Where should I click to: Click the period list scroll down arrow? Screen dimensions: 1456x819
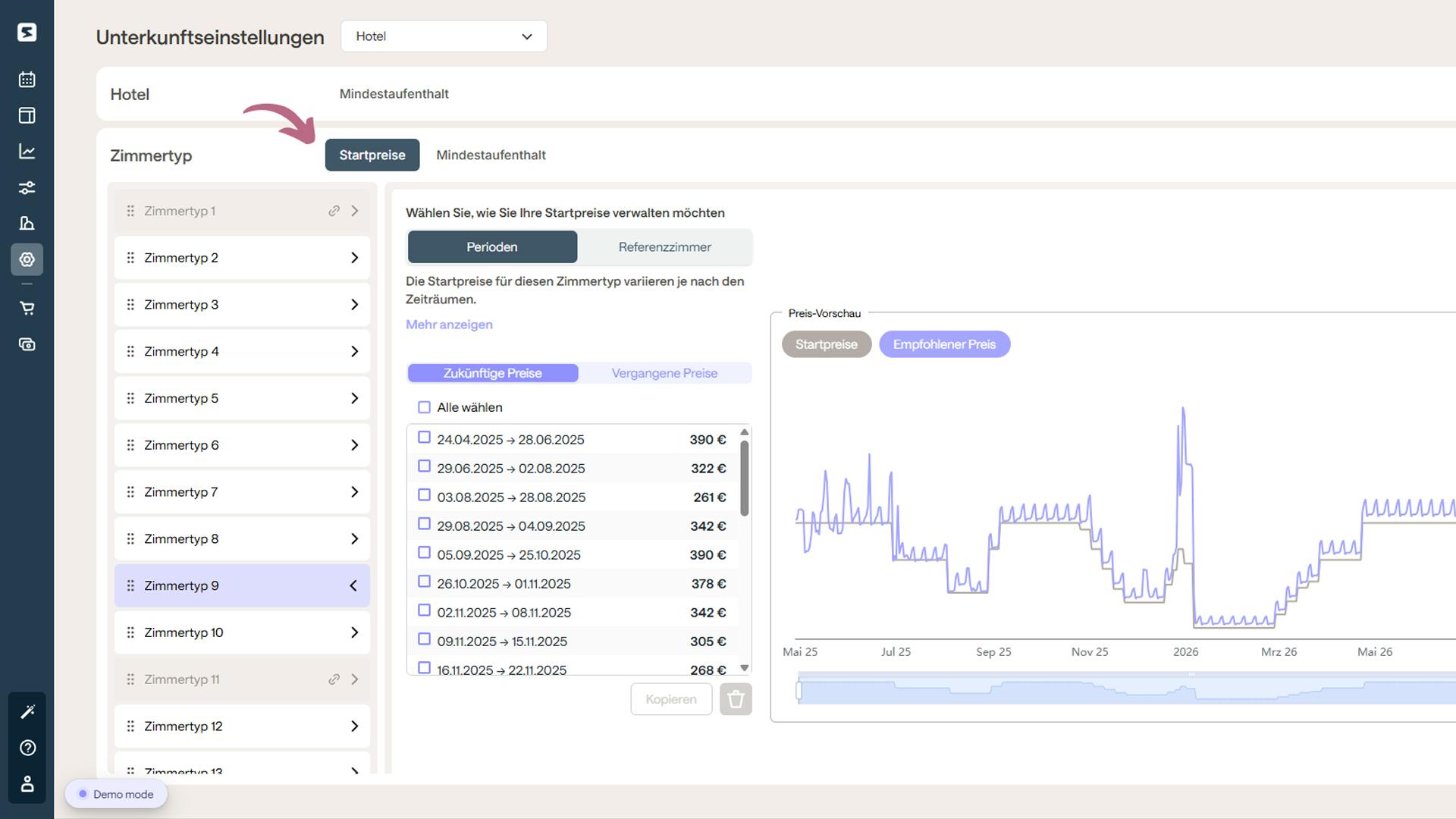click(744, 668)
